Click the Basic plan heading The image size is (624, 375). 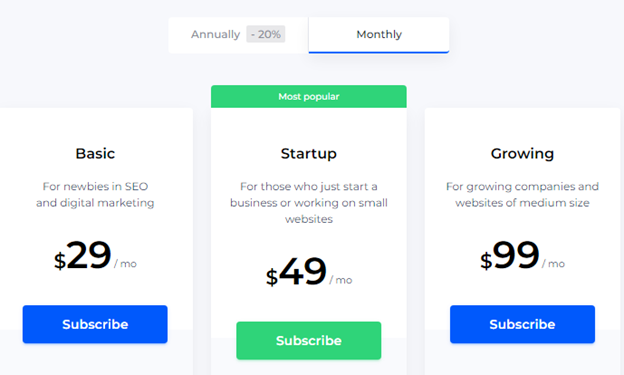(x=95, y=154)
